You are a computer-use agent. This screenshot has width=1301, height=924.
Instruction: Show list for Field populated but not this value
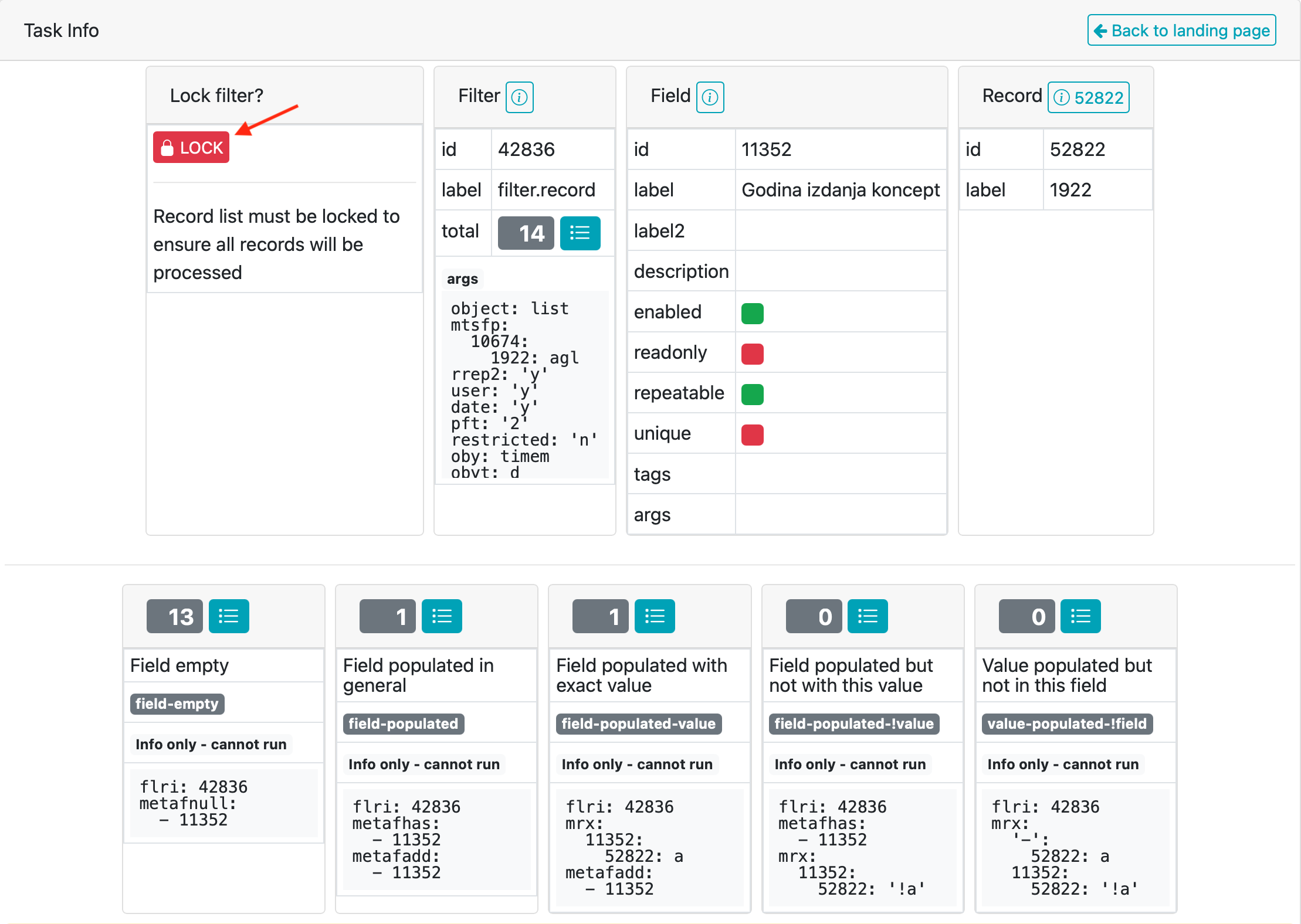tap(868, 616)
